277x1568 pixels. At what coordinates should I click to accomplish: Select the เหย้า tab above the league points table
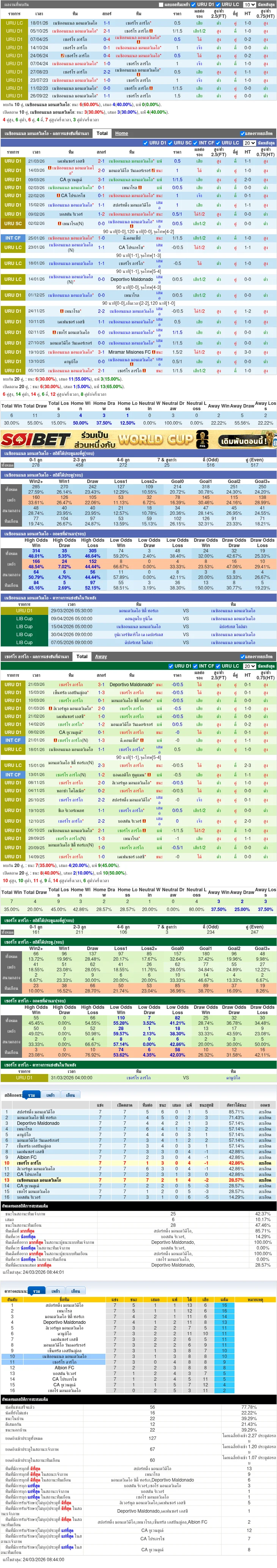pos(55,1291)
